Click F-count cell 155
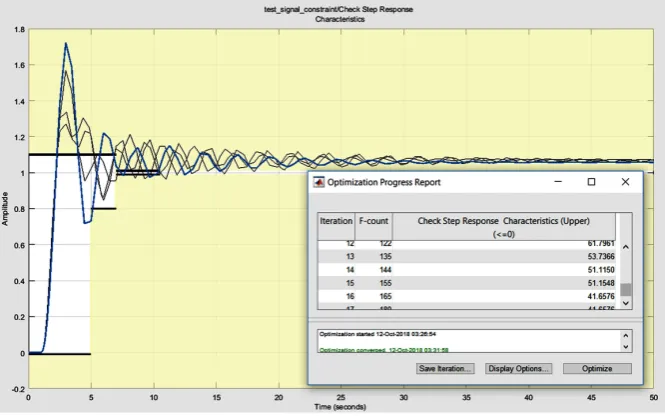This screenshot has height=418, width=665. tap(386, 283)
